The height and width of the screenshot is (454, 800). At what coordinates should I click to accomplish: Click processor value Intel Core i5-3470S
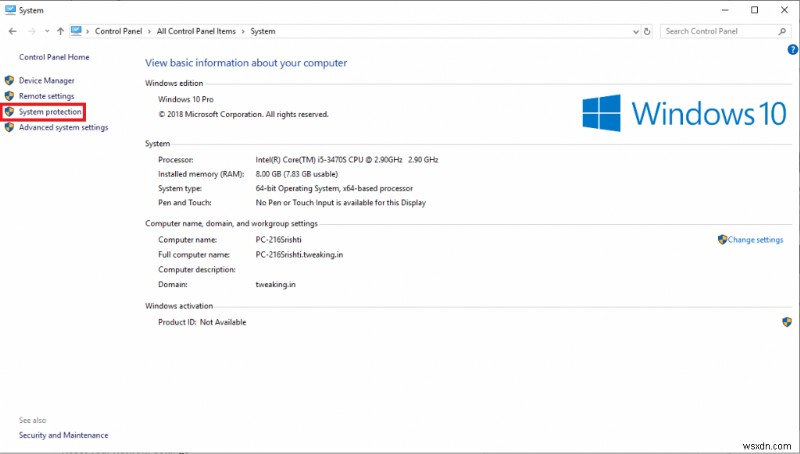(x=346, y=160)
